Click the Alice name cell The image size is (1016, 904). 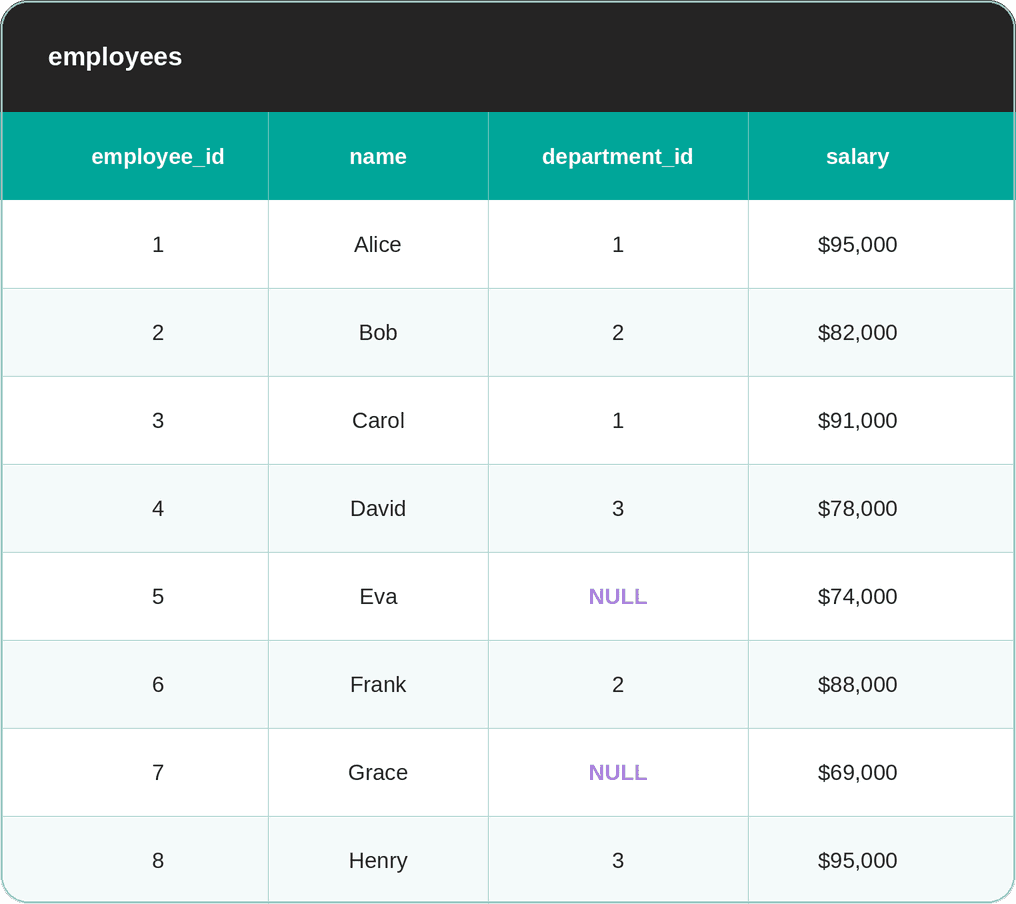click(378, 244)
